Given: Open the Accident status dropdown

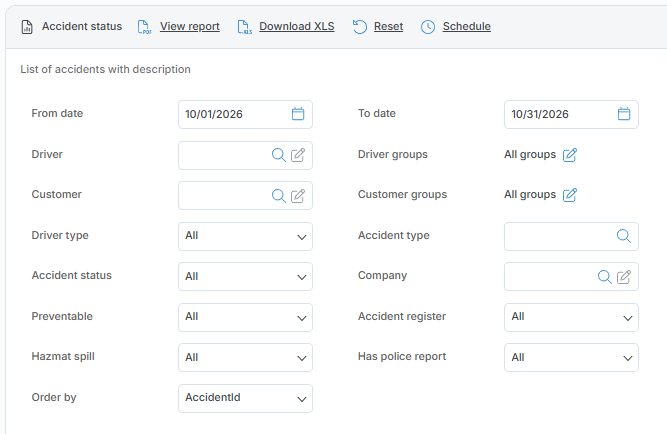Looking at the screenshot, I should click(x=245, y=277).
